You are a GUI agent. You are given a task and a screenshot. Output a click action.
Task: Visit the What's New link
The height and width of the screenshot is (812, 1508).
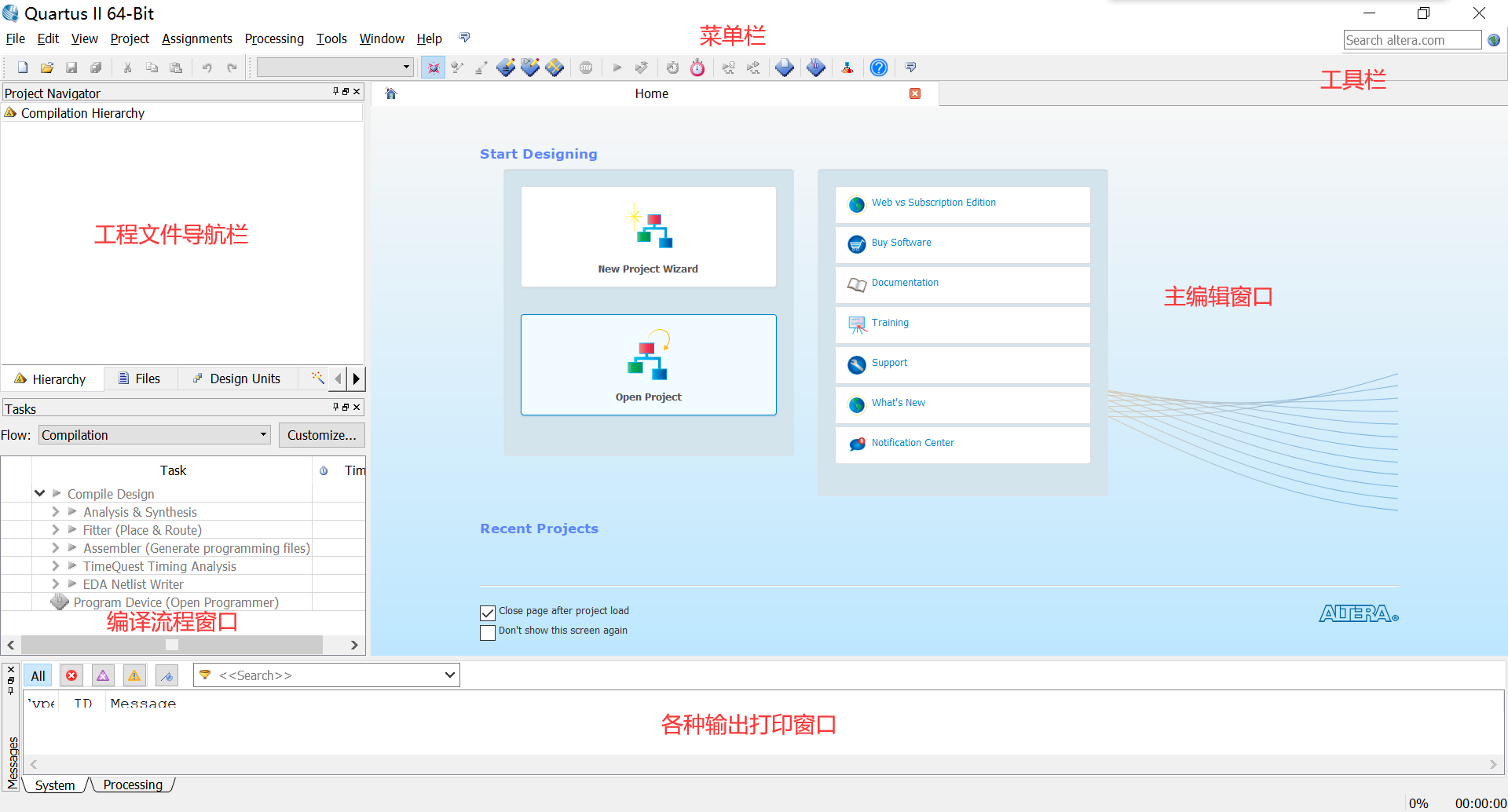pos(898,403)
